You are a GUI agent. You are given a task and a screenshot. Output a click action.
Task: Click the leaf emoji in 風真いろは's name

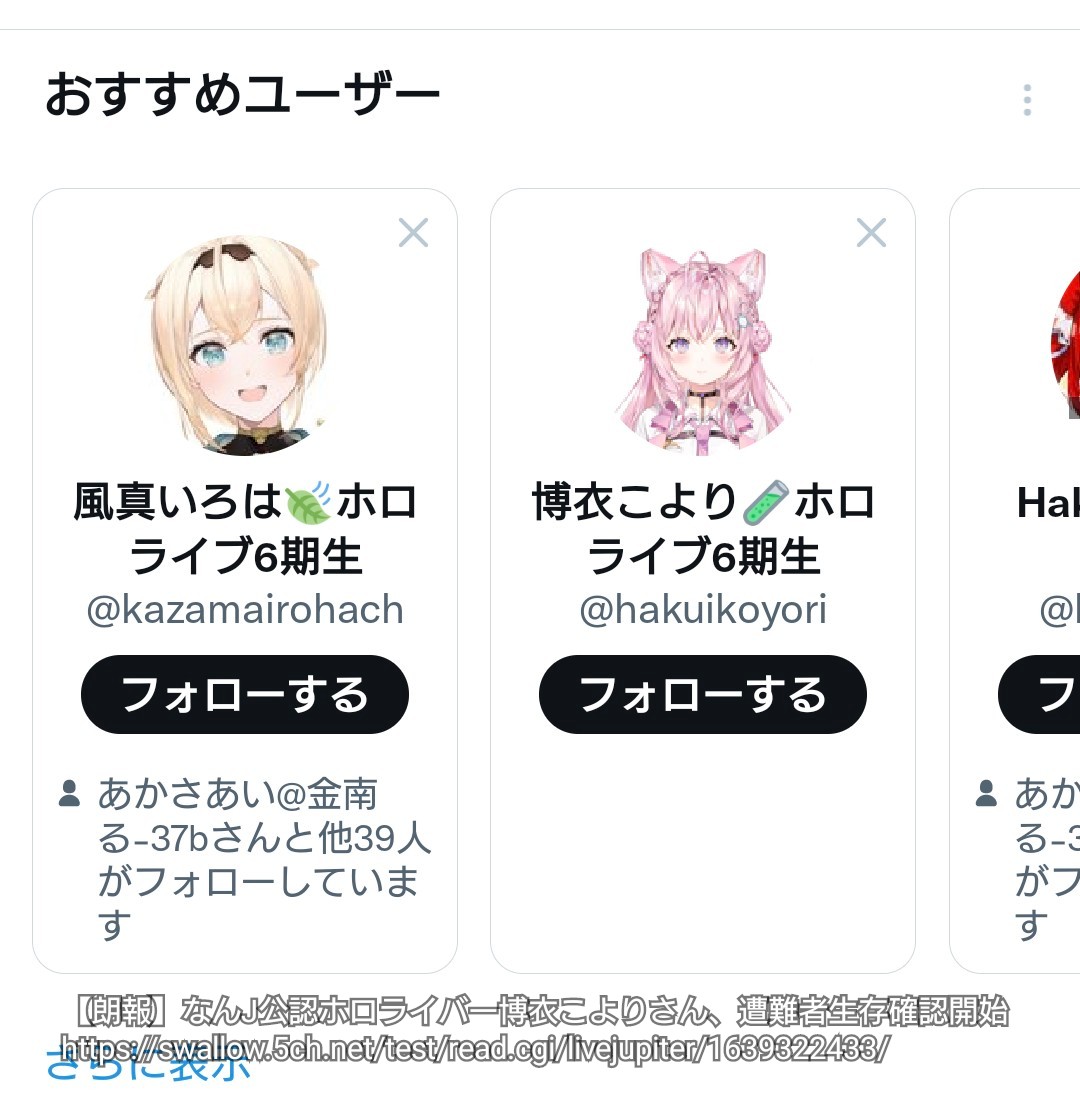(x=308, y=503)
